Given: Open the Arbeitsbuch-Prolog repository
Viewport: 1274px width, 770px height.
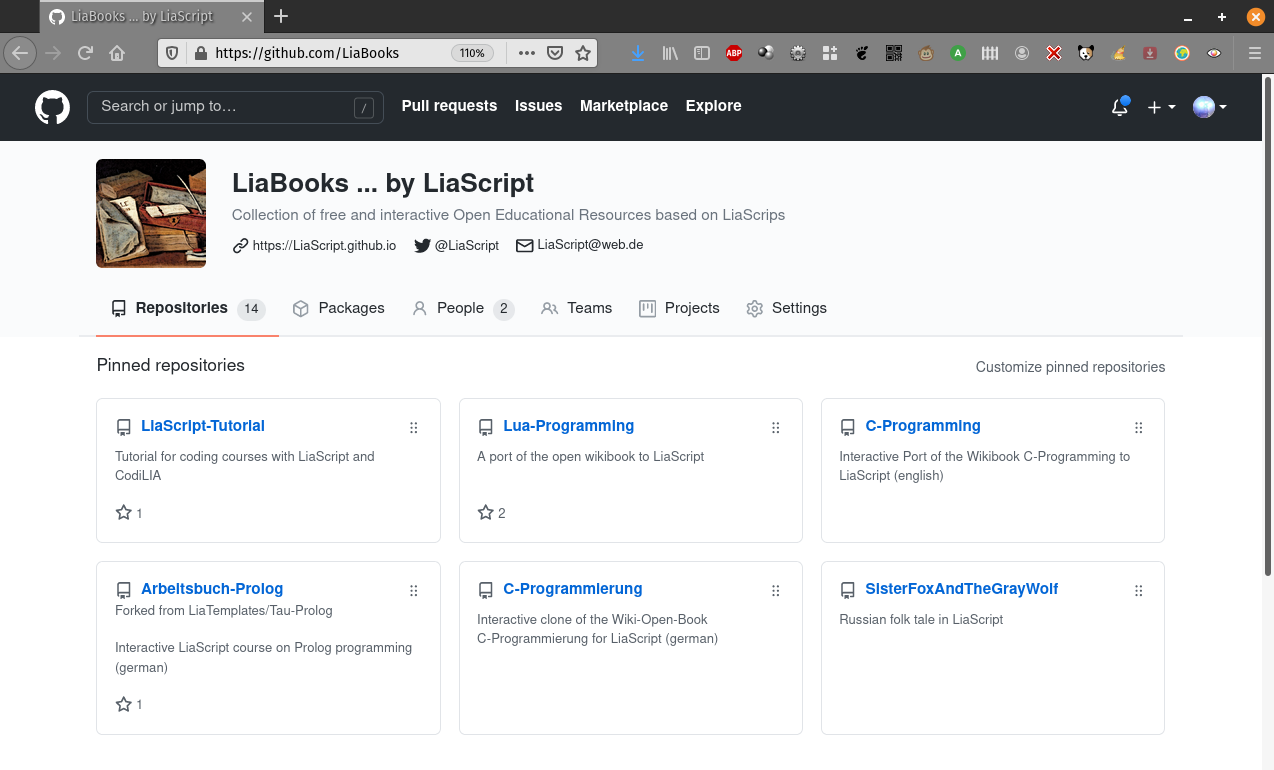Looking at the screenshot, I should [212, 589].
